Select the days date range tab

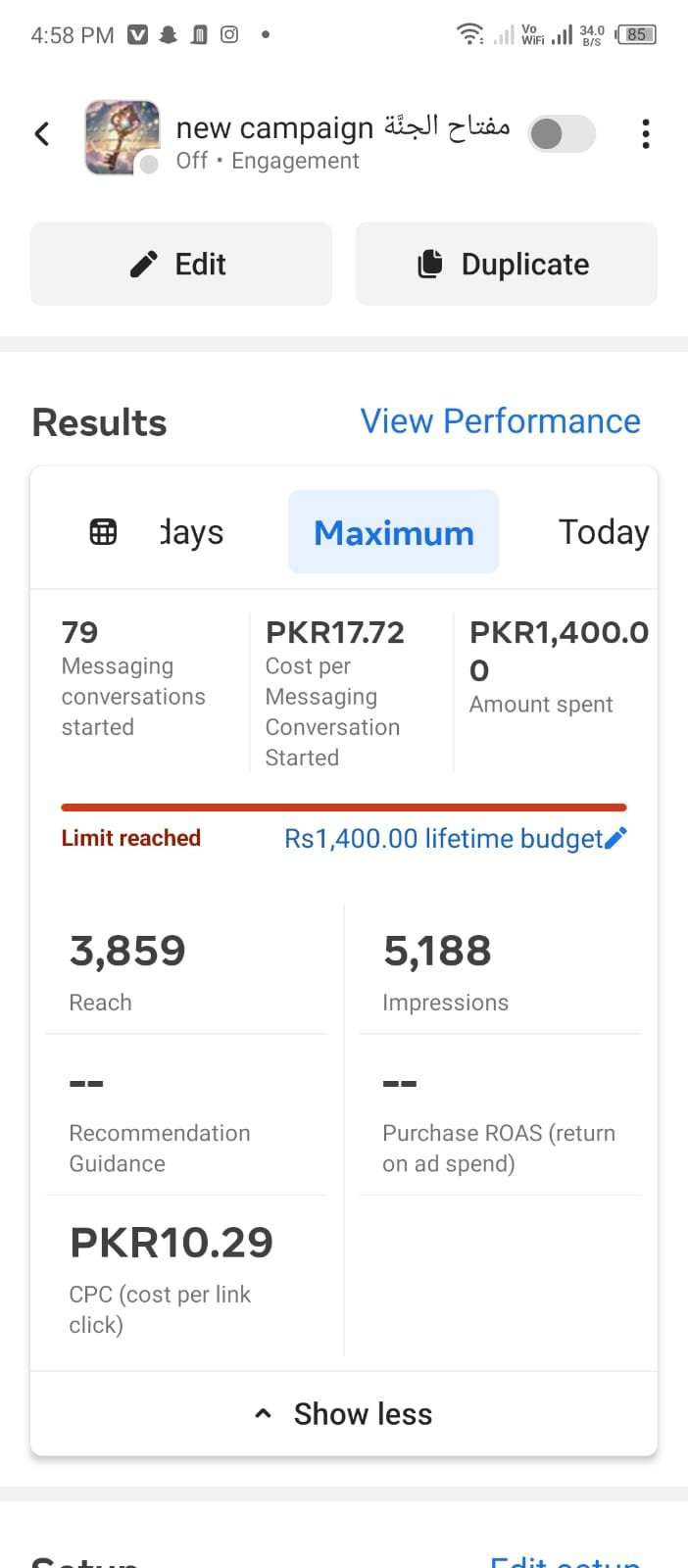coord(192,532)
